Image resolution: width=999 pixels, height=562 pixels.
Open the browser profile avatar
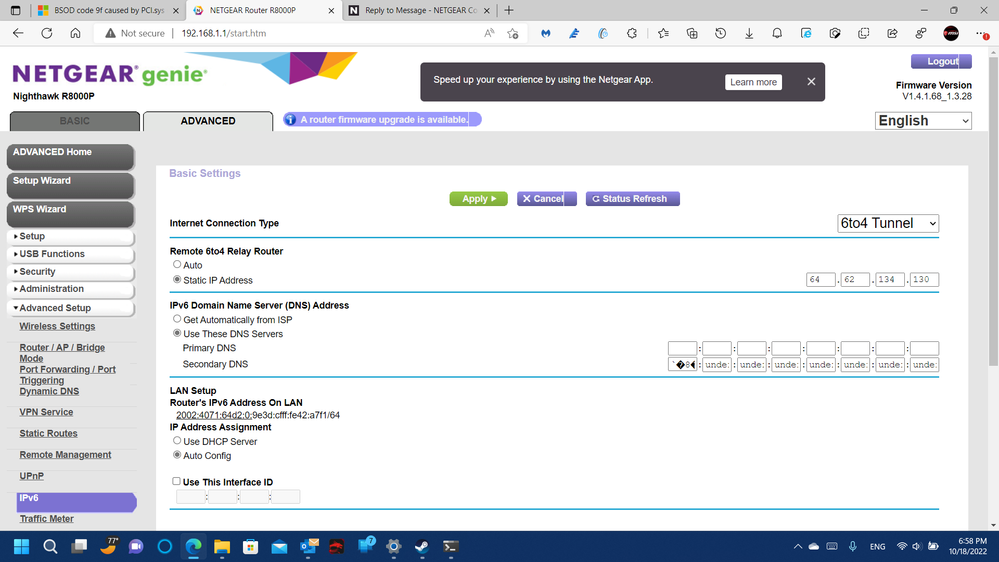[951, 33]
